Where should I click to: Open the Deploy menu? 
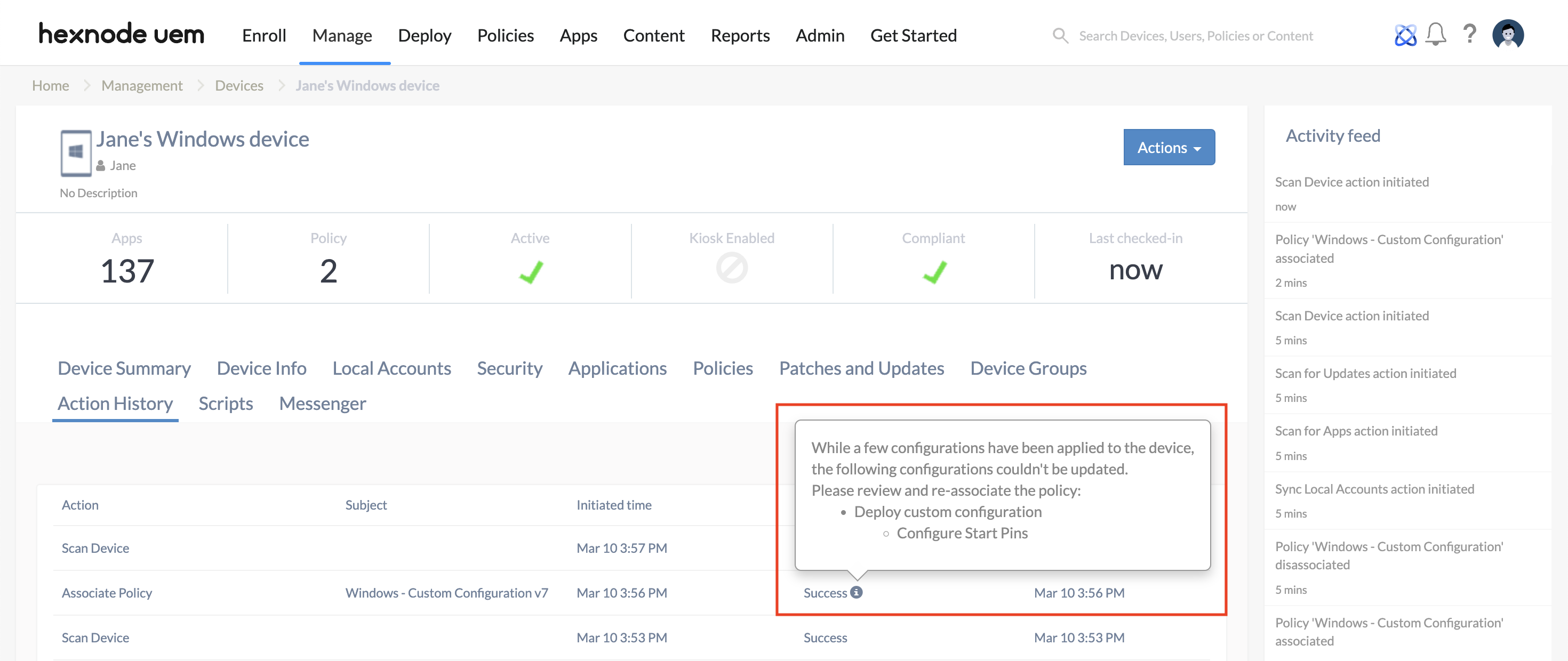424,35
